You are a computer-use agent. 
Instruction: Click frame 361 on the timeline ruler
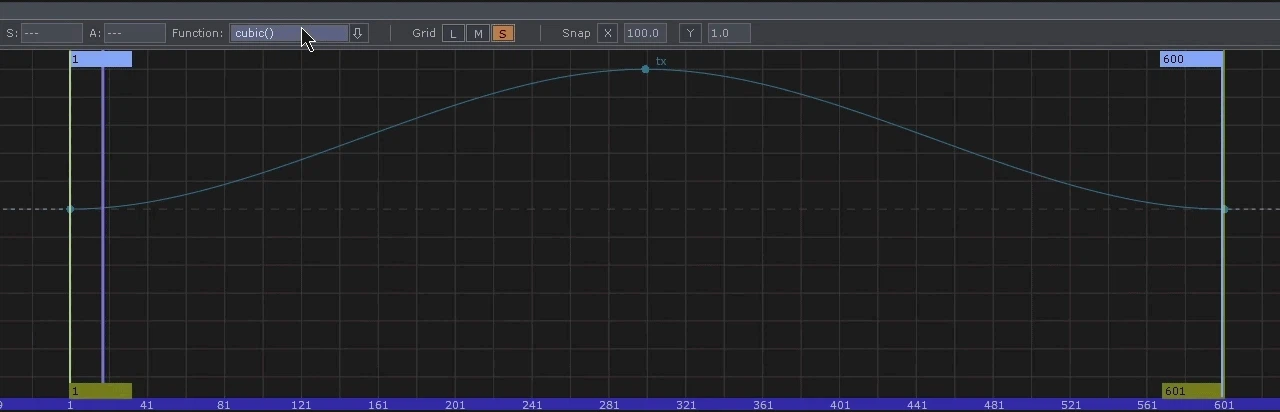coord(763,405)
